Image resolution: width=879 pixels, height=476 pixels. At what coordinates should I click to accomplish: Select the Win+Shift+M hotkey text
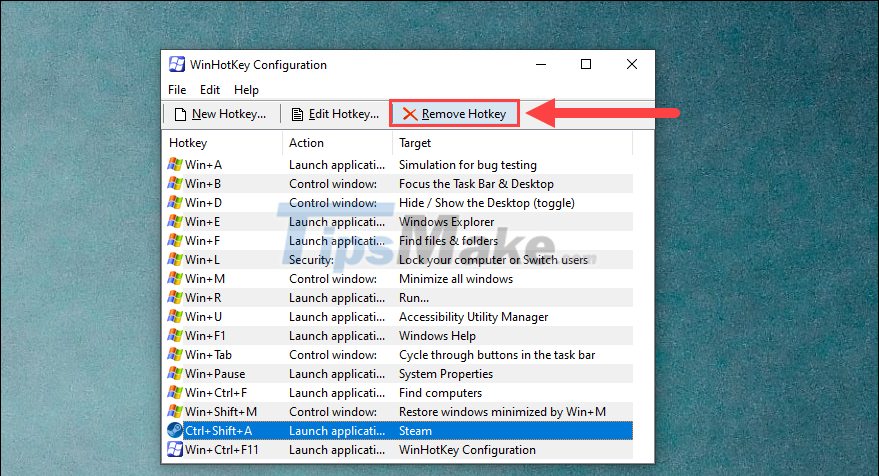pos(221,412)
